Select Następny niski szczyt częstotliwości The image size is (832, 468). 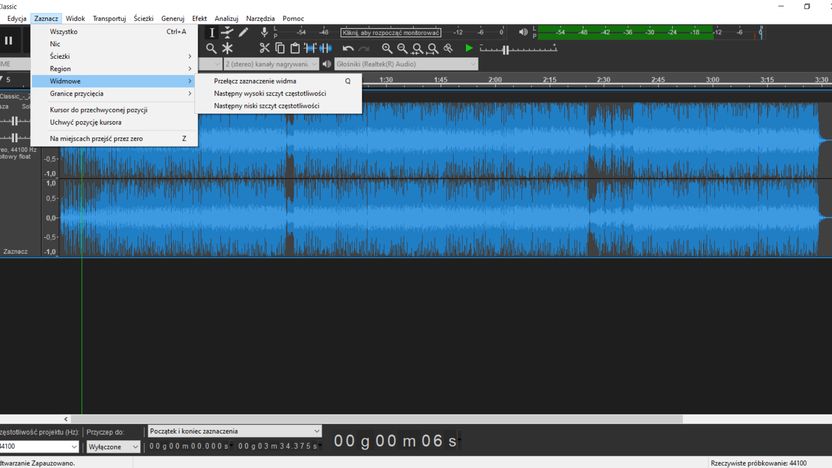point(279,106)
